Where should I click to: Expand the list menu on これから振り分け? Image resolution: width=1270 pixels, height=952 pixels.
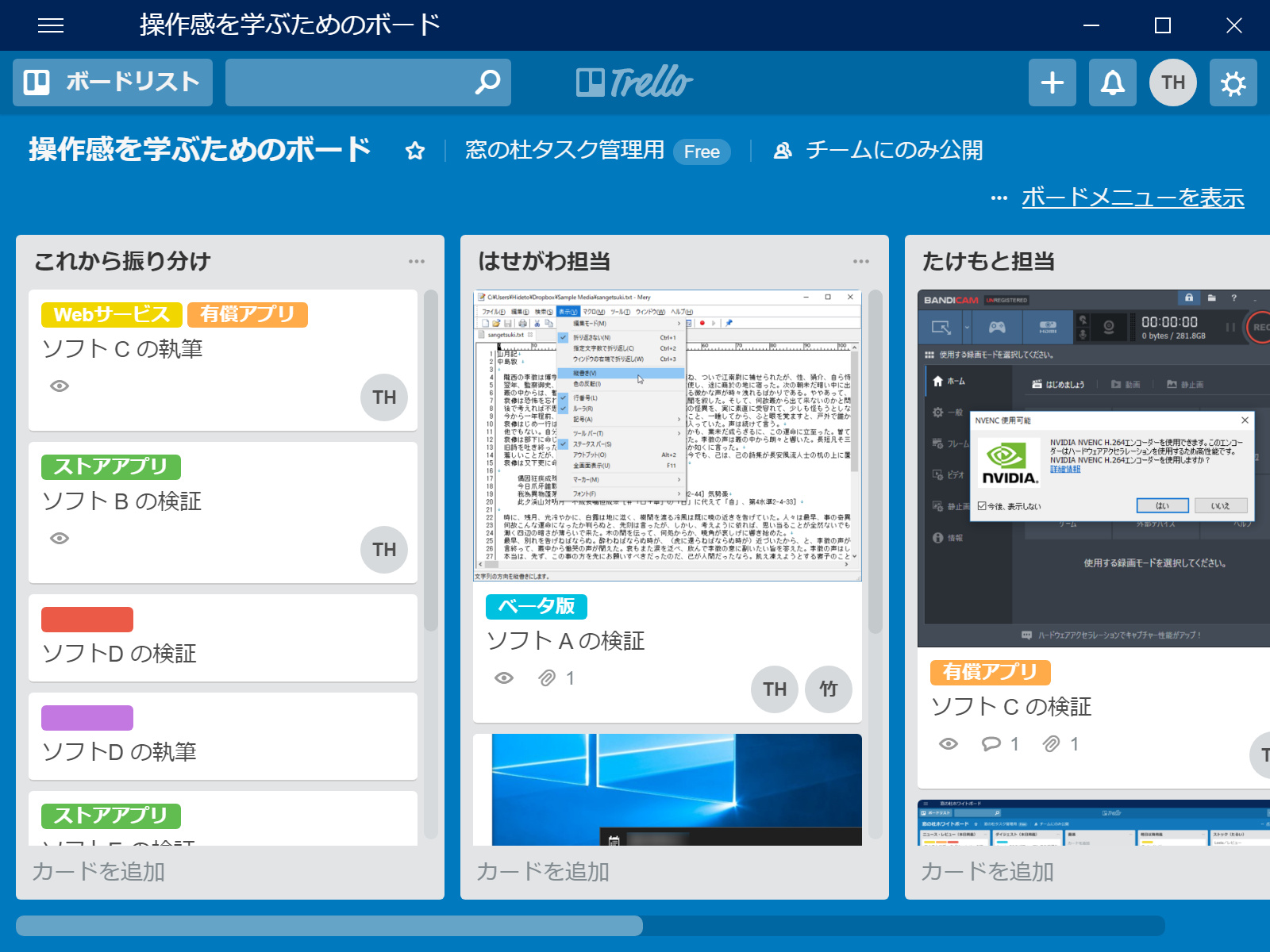click(x=416, y=262)
